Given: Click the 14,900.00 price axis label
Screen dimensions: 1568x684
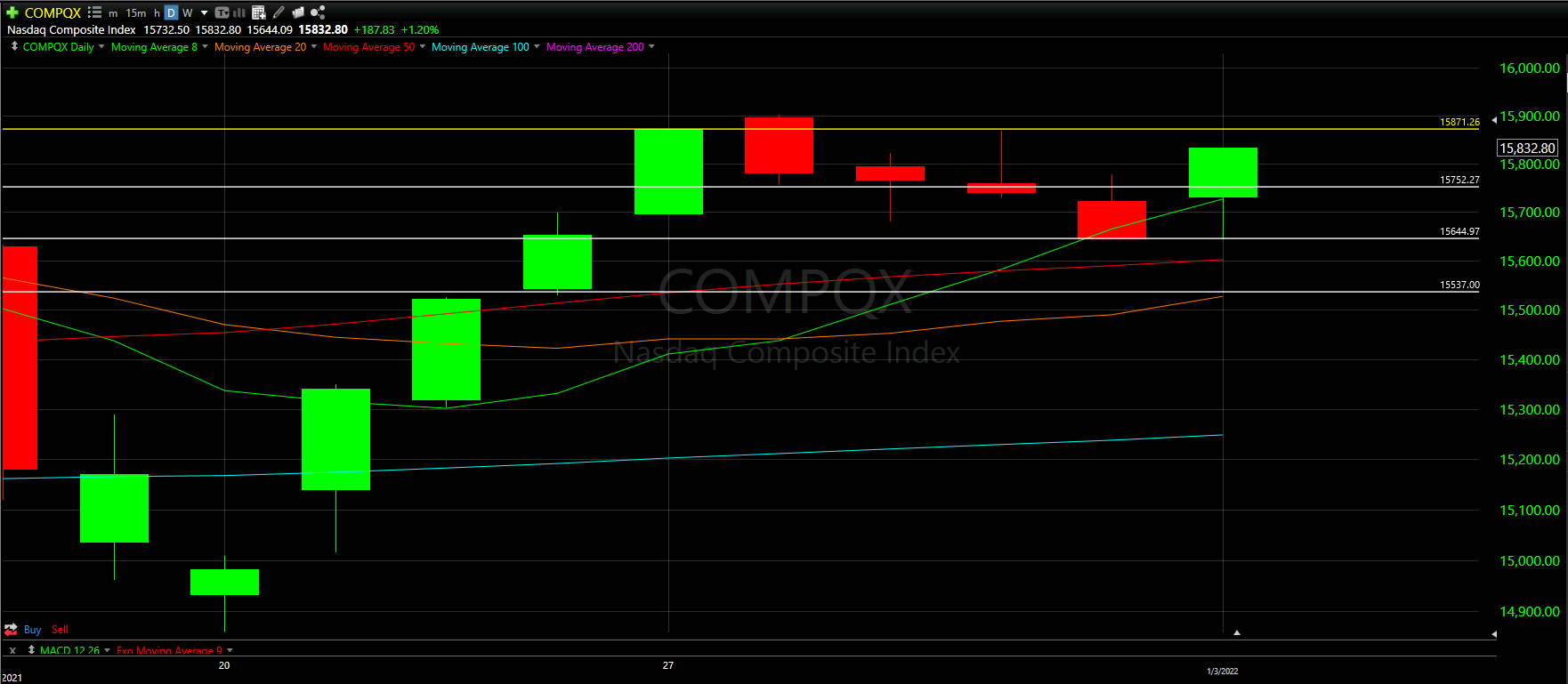Looking at the screenshot, I should 1530,612.
